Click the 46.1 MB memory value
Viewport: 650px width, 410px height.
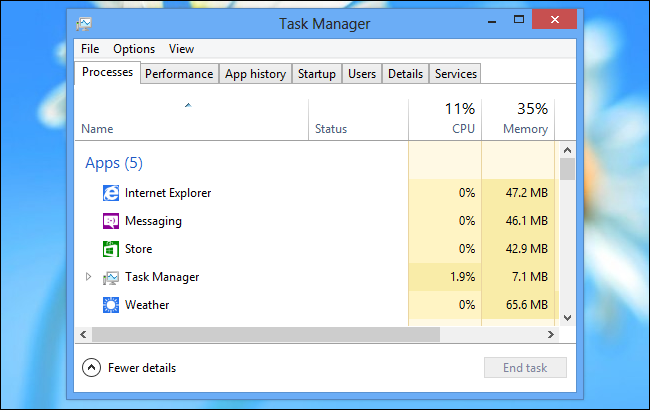[526, 221]
